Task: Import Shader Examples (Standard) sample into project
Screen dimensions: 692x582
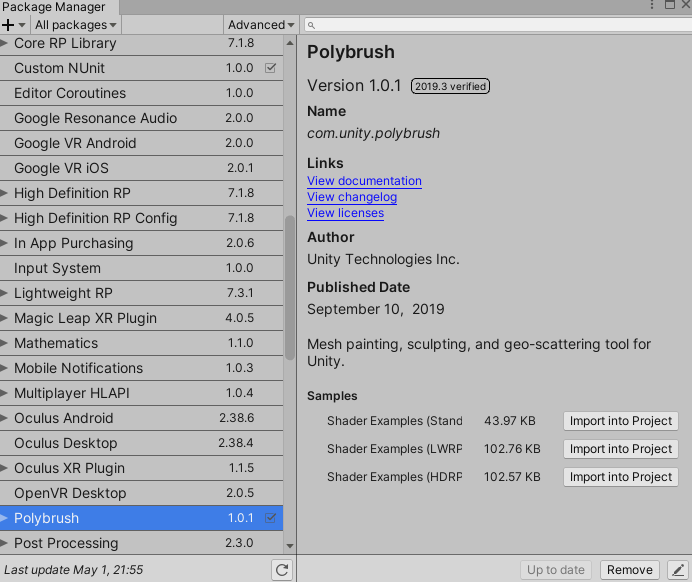Action: click(x=621, y=421)
